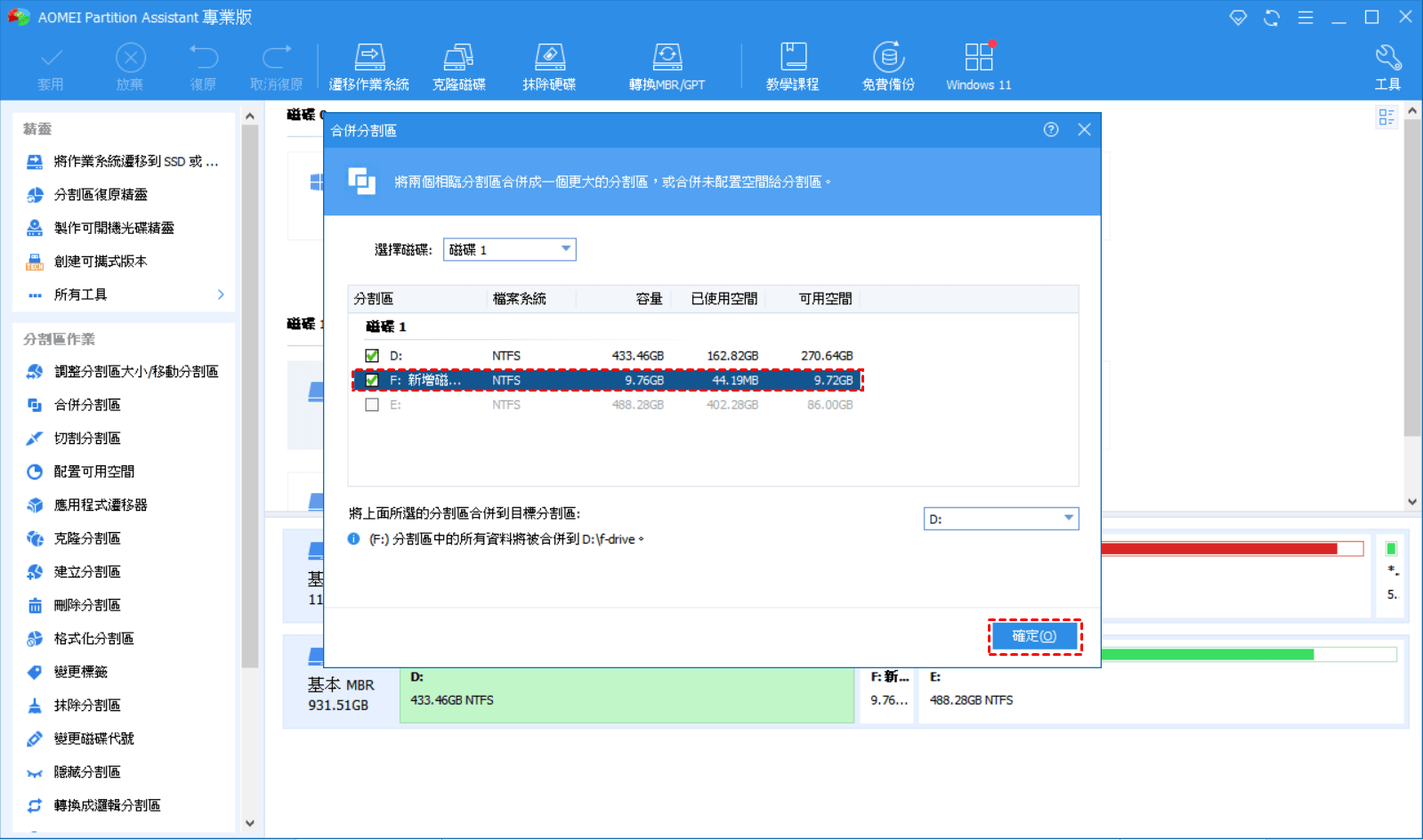1423x840 pixels.
Task: Click the 取消復原 redo toolbar button
Action: click(x=277, y=68)
